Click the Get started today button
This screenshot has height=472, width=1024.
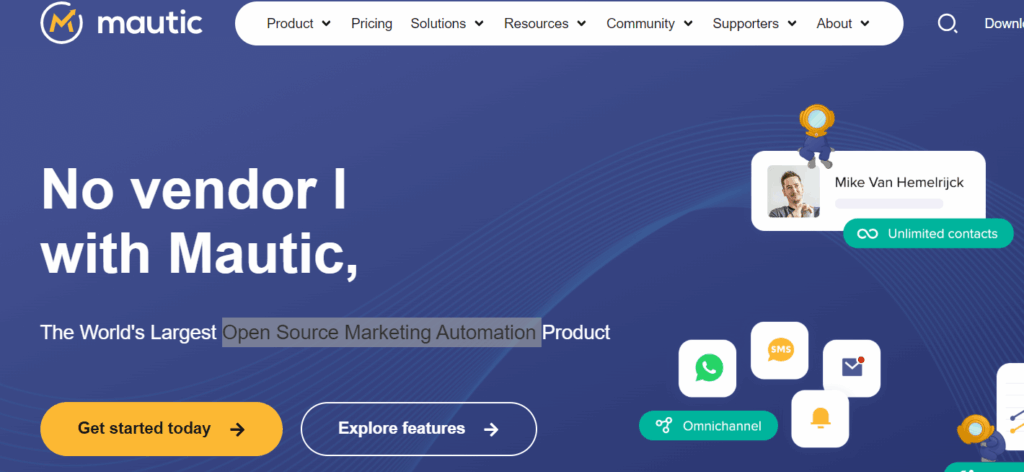pyautogui.click(x=161, y=429)
